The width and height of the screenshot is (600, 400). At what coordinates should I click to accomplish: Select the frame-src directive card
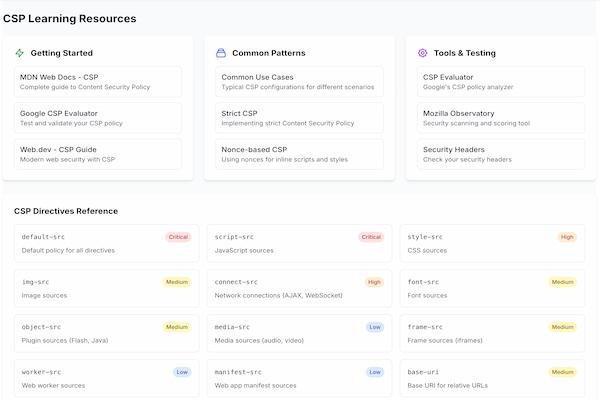tap(492, 333)
